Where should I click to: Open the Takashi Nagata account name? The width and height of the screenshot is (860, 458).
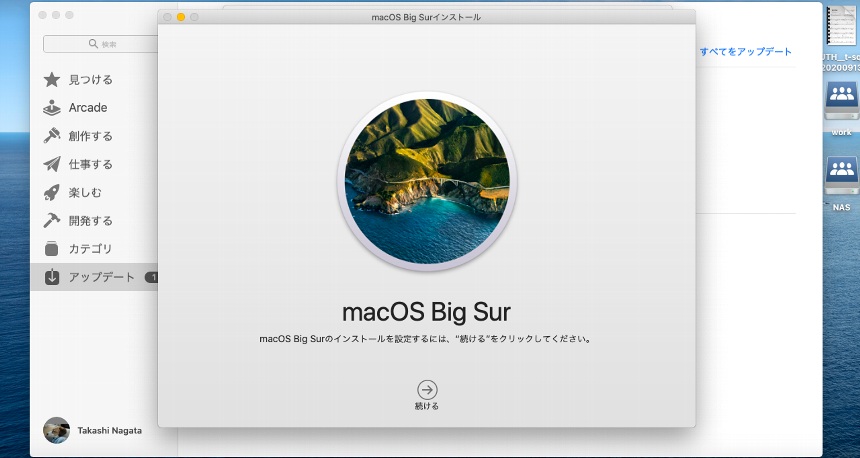(x=109, y=431)
